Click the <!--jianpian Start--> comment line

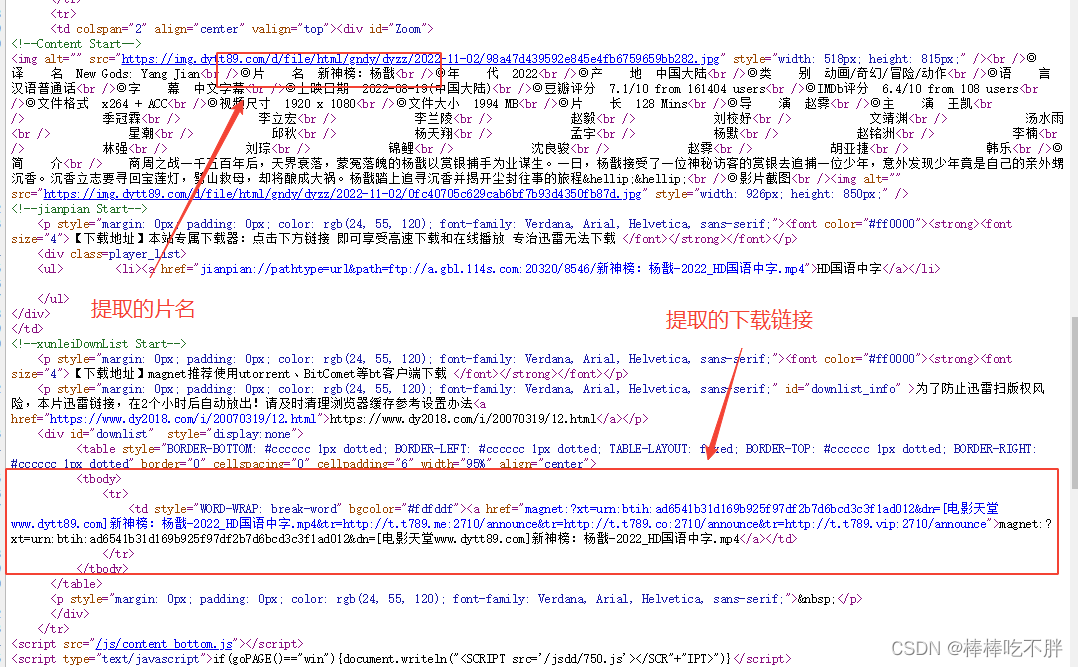pyautogui.click(x=79, y=209)
